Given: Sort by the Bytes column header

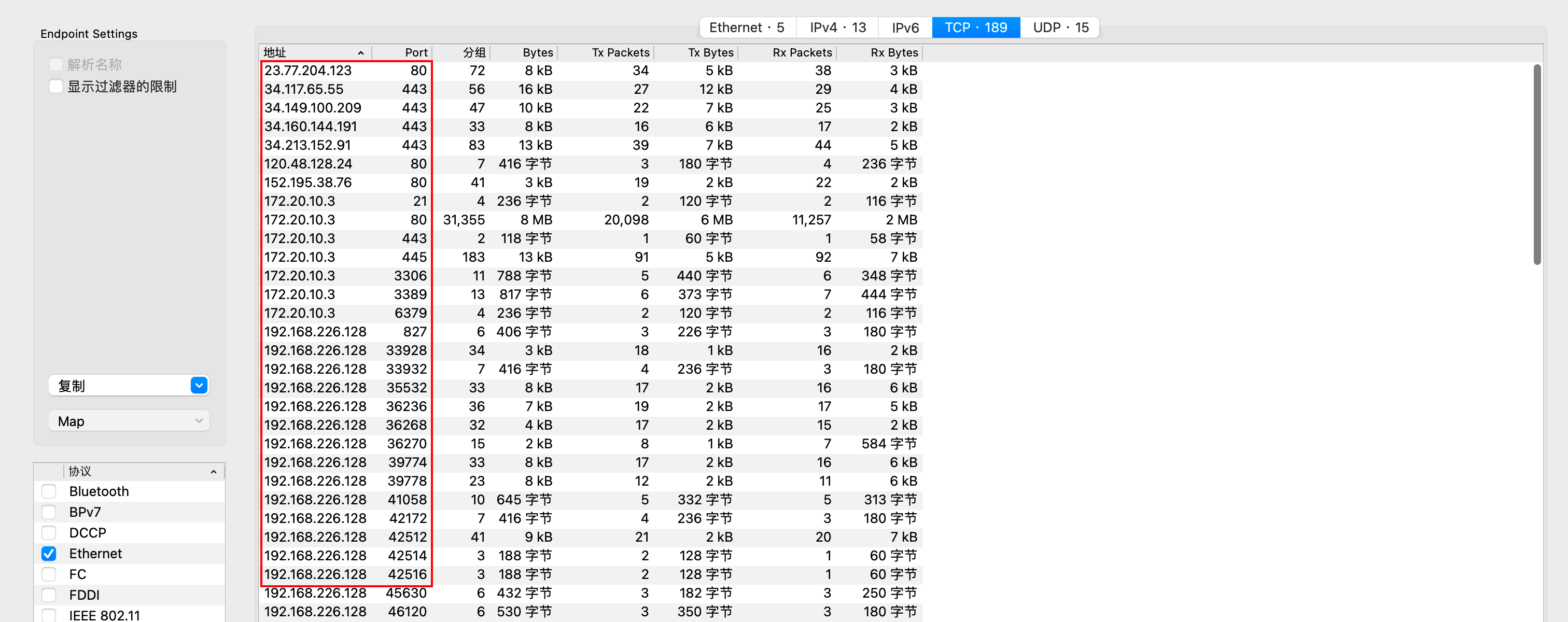Looking at the screenshot, I should [x=524, y=52].
